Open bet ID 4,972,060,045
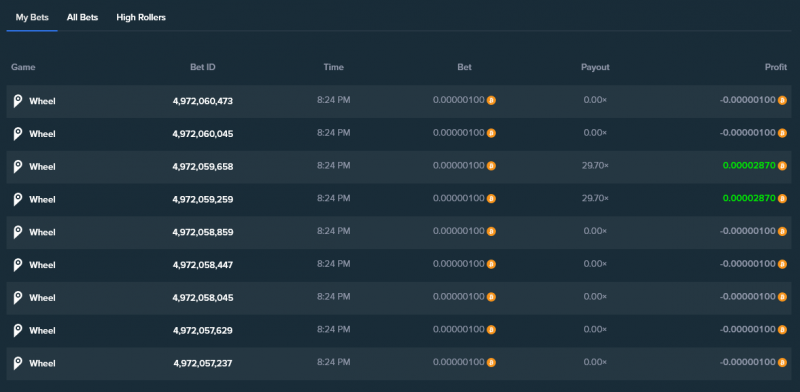 click(x=203, y=134)
